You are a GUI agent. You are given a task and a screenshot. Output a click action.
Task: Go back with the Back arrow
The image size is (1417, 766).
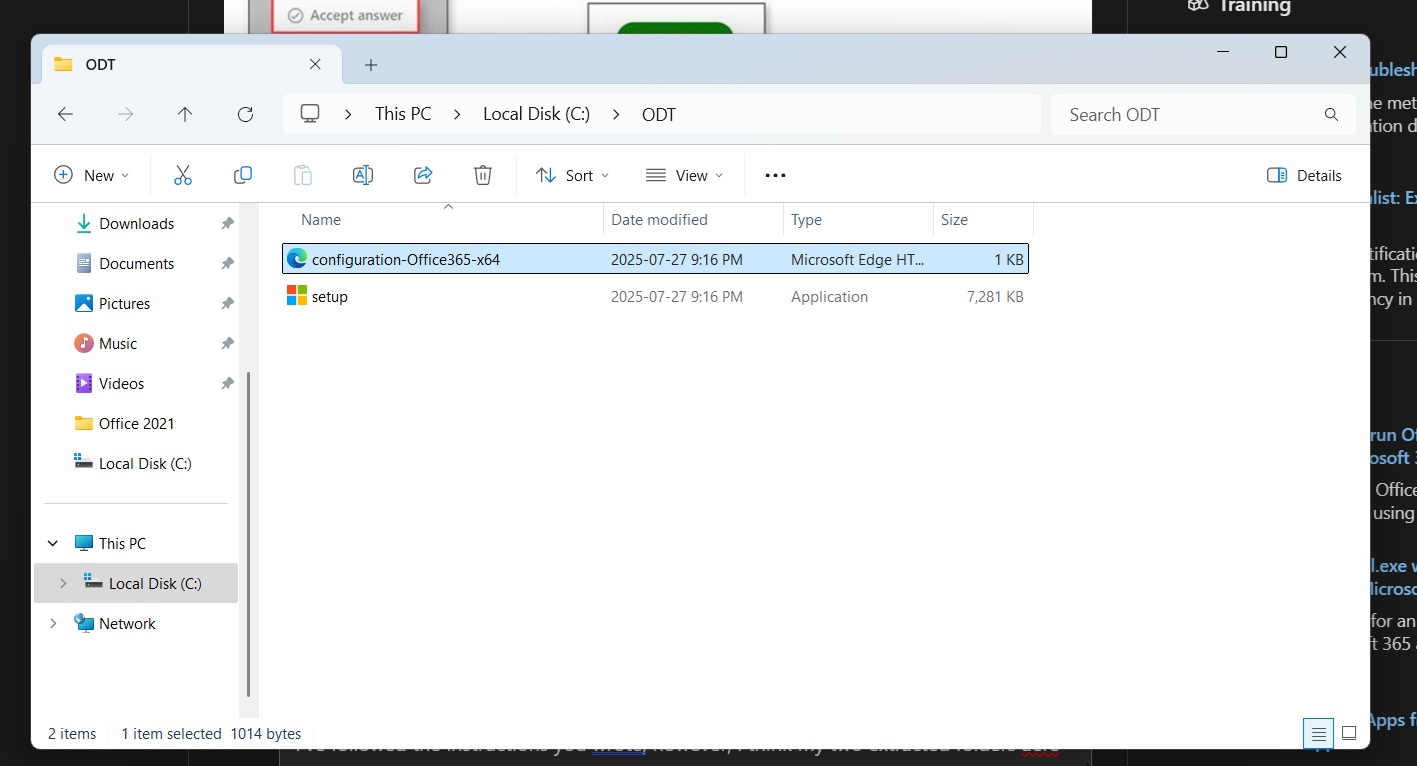(x=65, y=114)
